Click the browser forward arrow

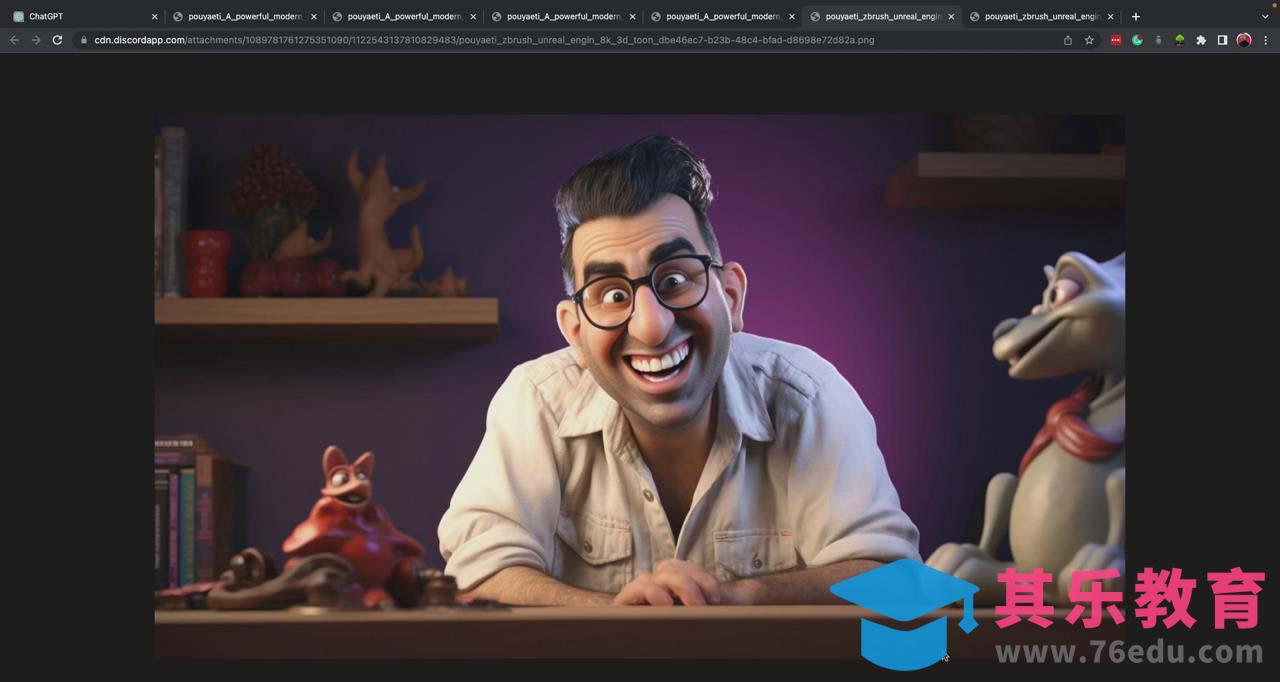click(x=36, y=40)
